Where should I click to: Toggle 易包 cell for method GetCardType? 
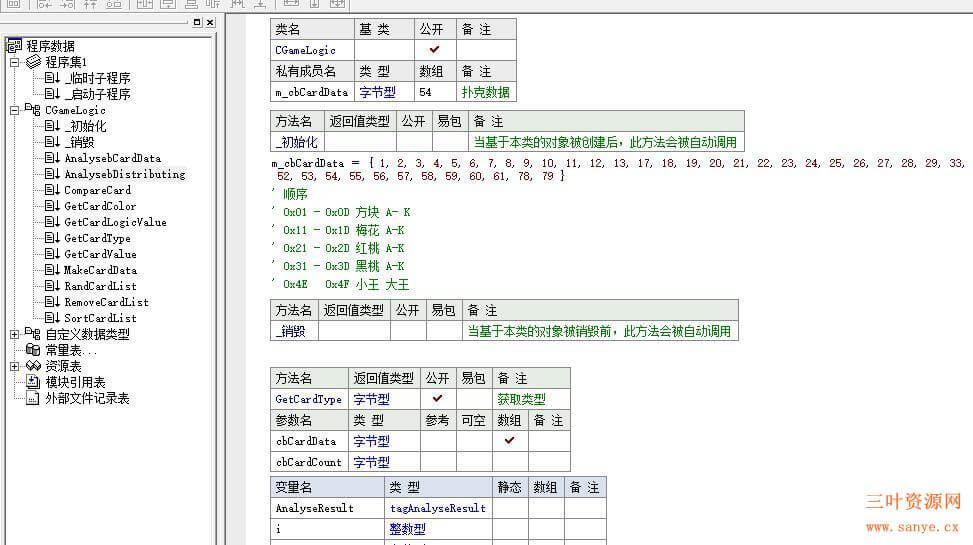[x=474, y=399]
